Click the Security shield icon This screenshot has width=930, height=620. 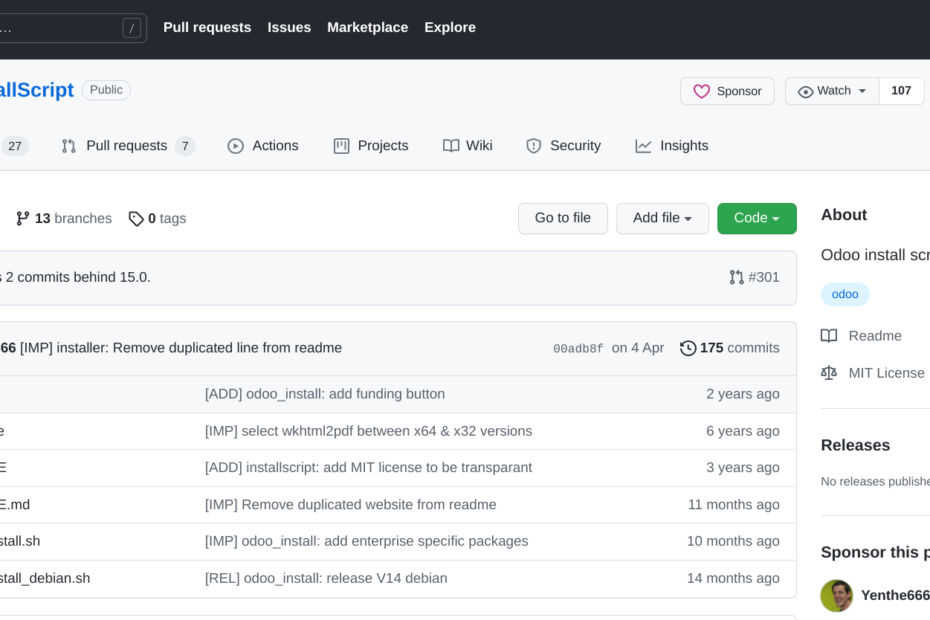click(x=534, y=146)
